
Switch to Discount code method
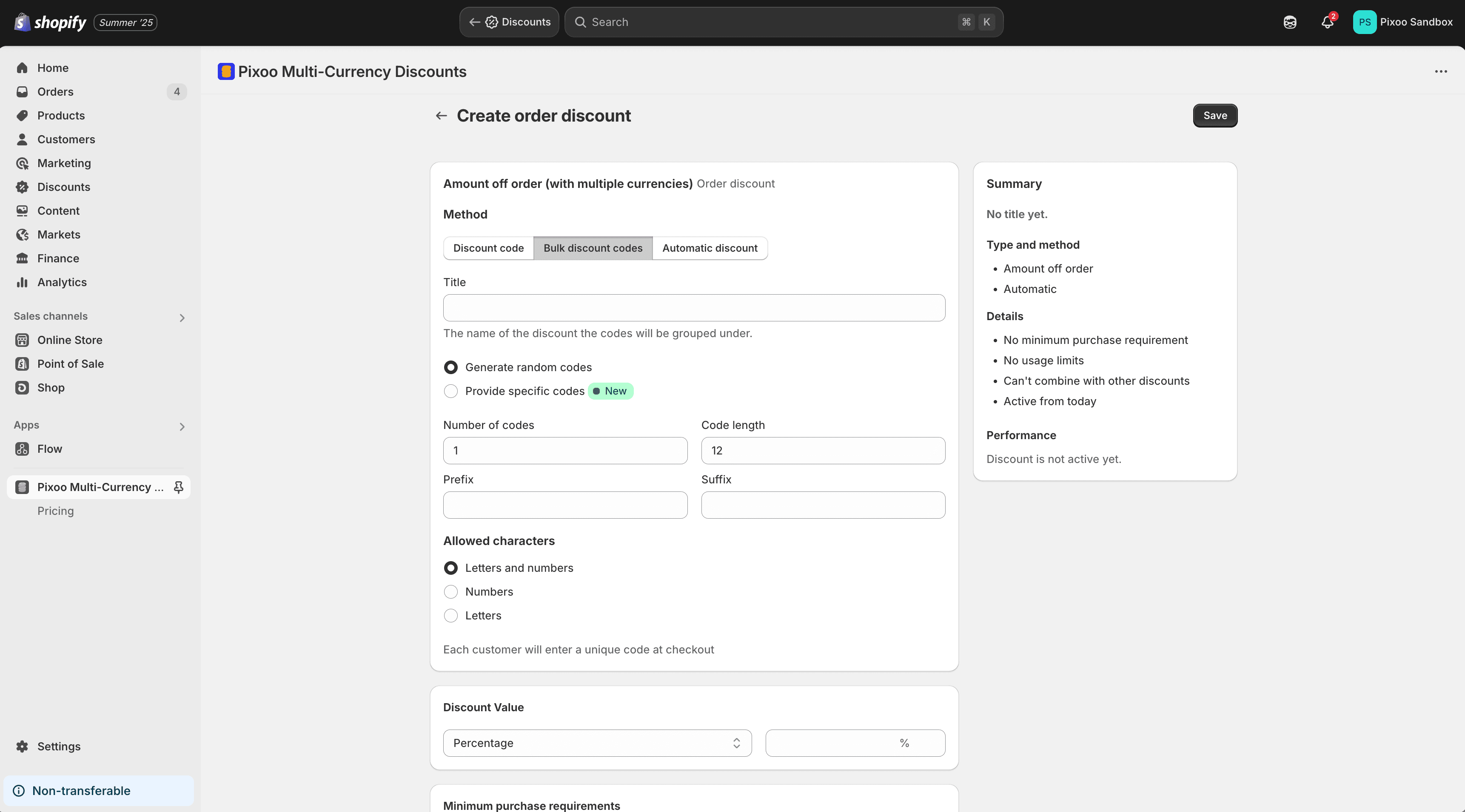pyautogui.click(x=488, y=248)
